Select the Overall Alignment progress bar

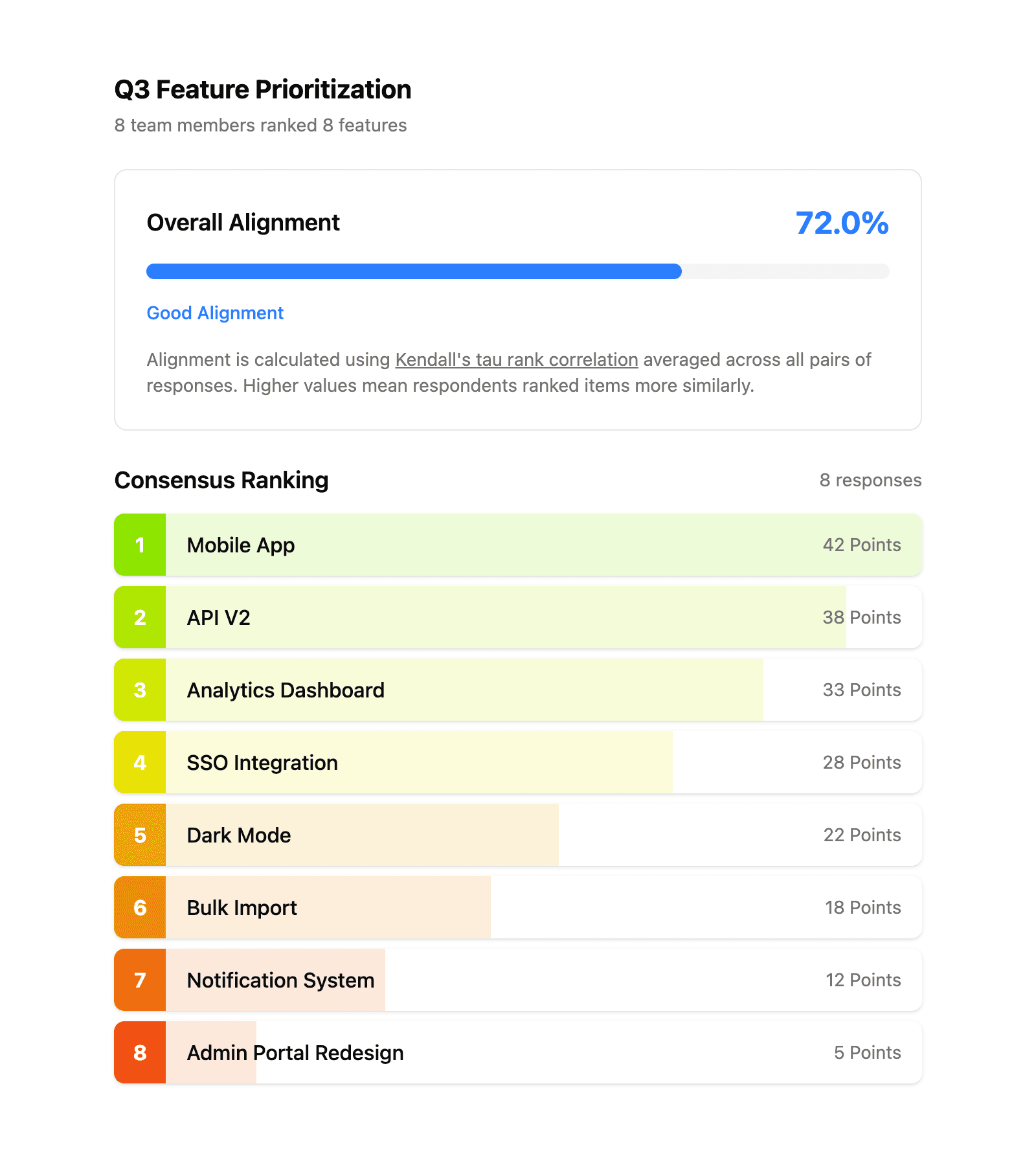pos(518,271)
